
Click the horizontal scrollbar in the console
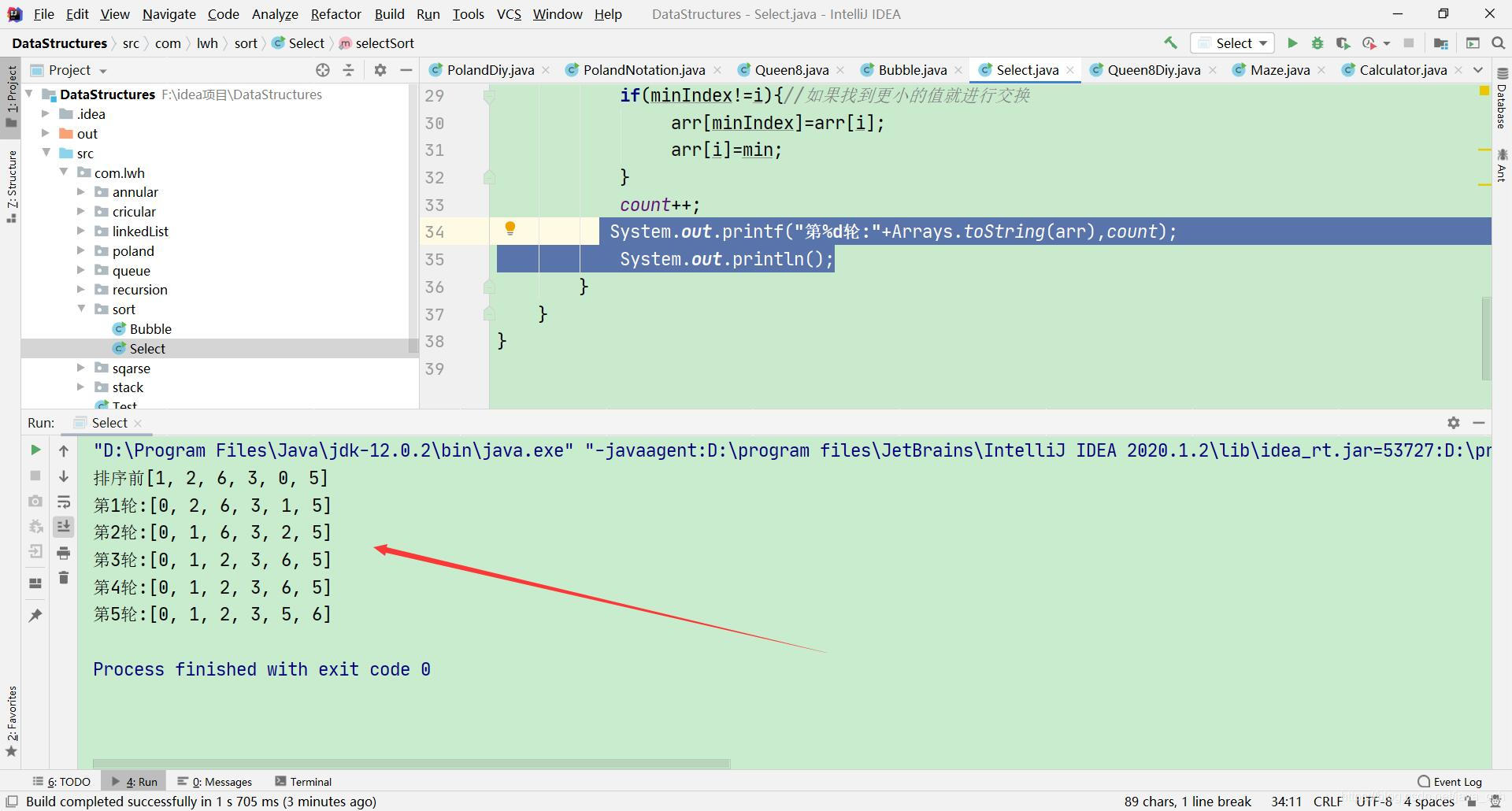point(411,763)
